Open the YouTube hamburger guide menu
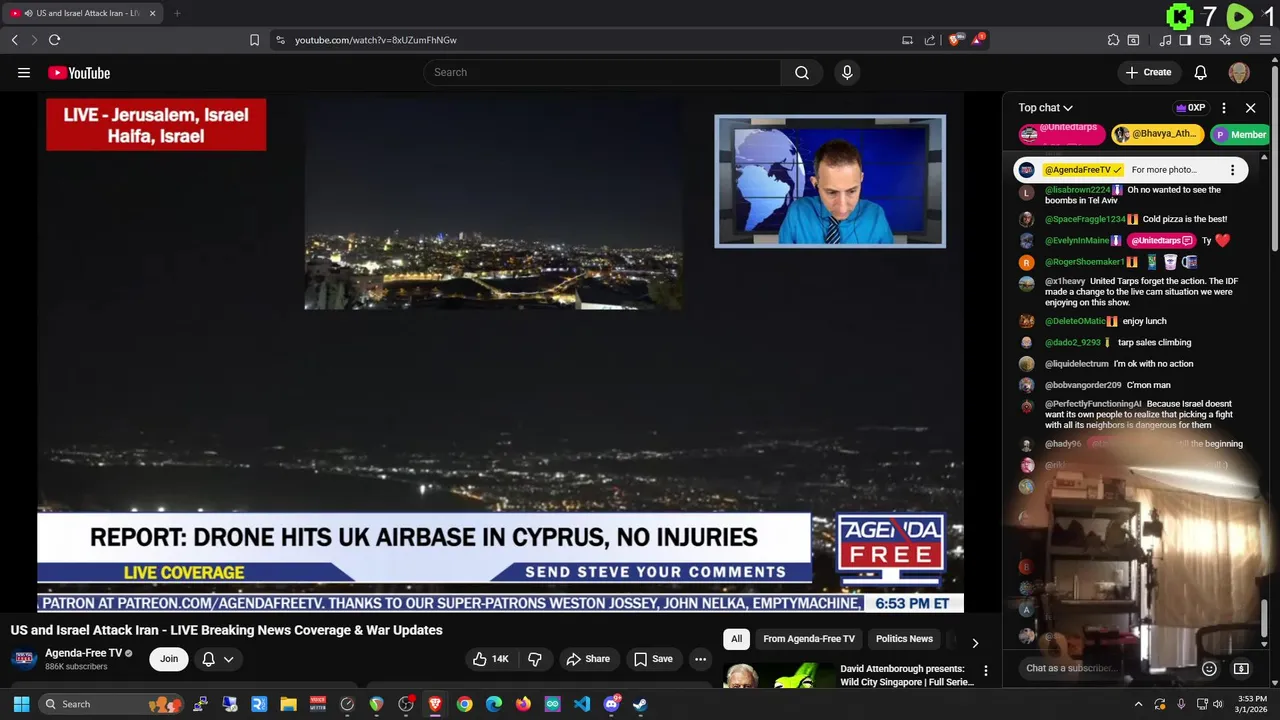 [24, 72]
